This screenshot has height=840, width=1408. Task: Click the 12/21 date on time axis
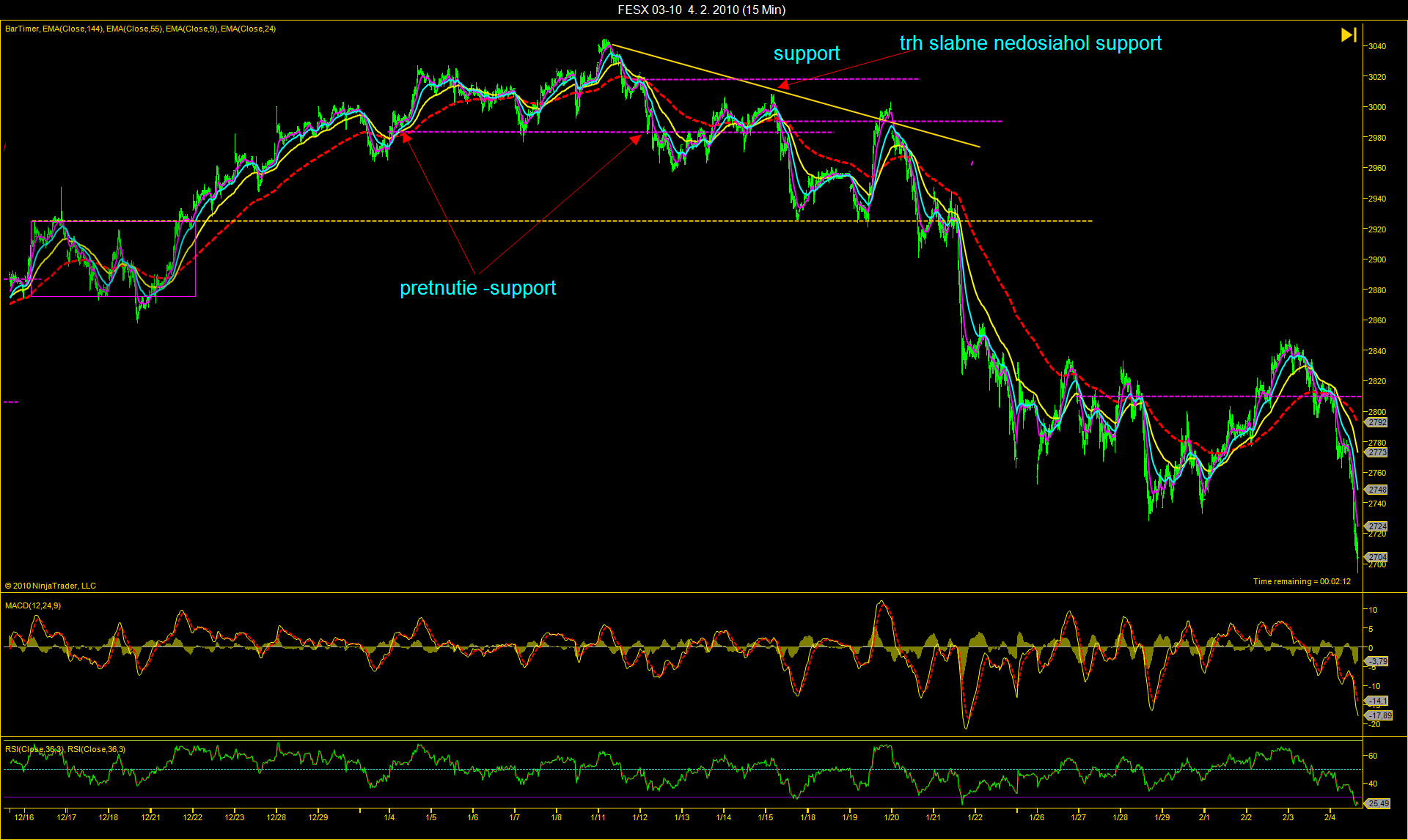click(150, 817)
